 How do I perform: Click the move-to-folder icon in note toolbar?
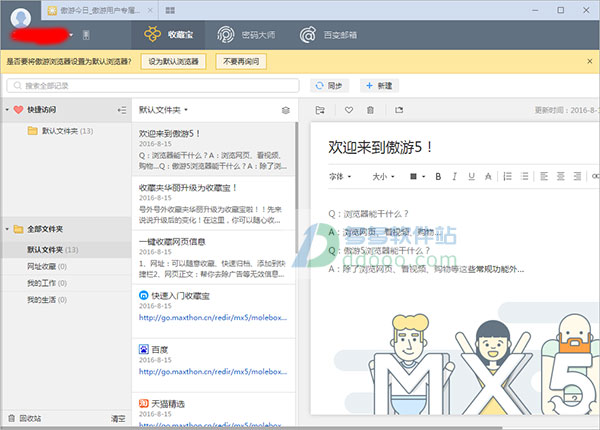click(x=320, y=110)
